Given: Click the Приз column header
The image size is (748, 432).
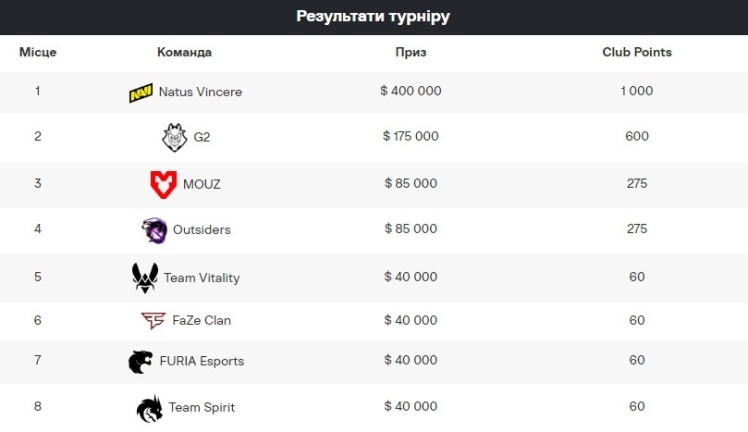Looking at the screenshot, I should coord(410,52).
